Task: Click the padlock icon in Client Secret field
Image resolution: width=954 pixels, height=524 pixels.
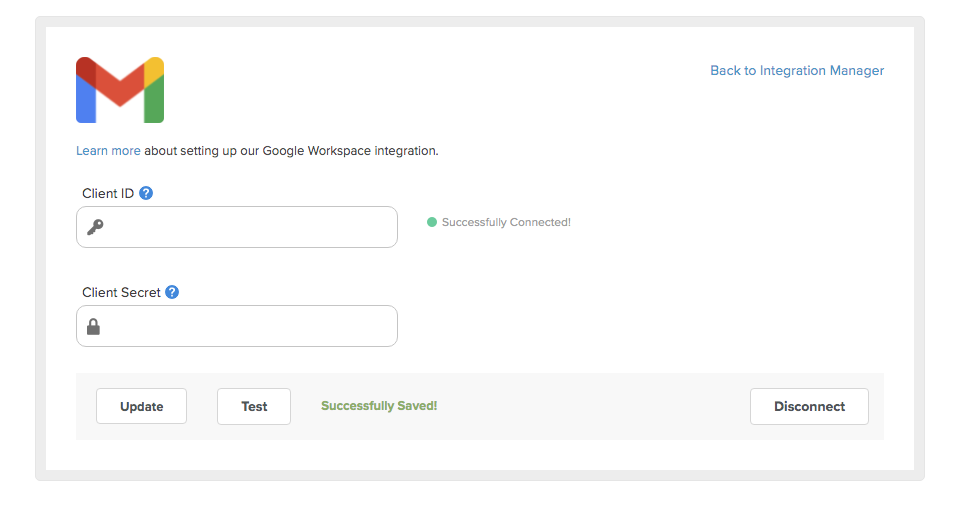Action: (93, 326)
